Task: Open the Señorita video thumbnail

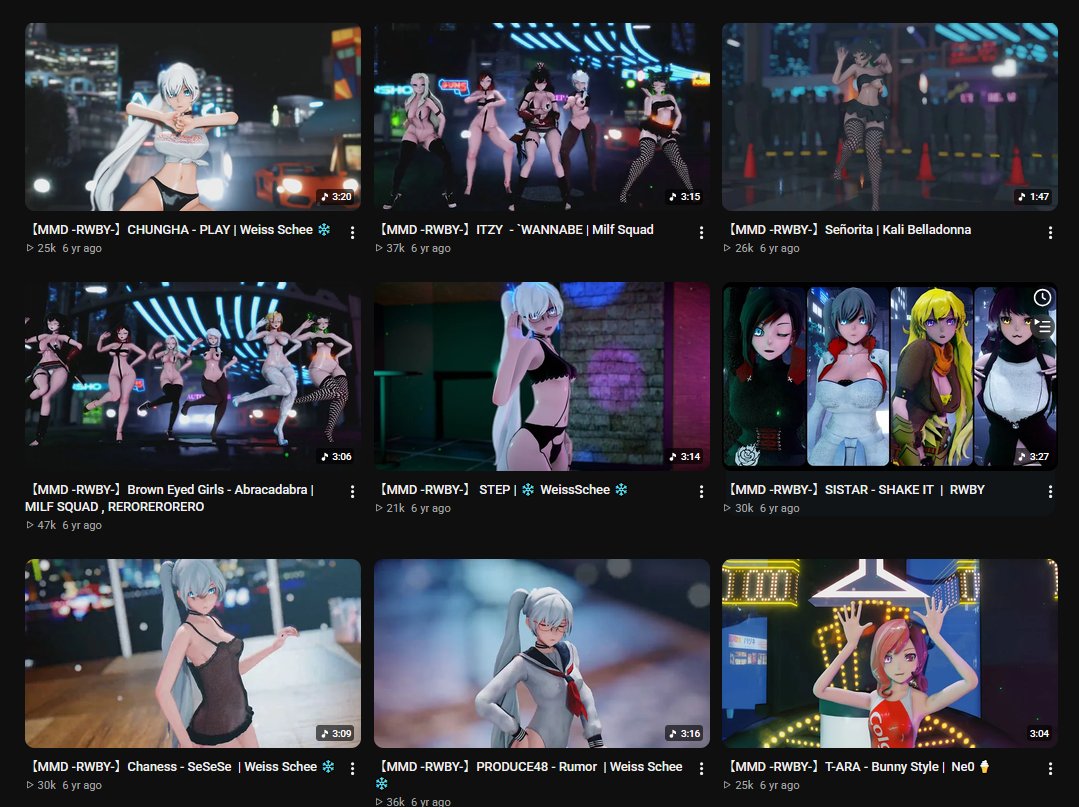Action: [890, 117]
